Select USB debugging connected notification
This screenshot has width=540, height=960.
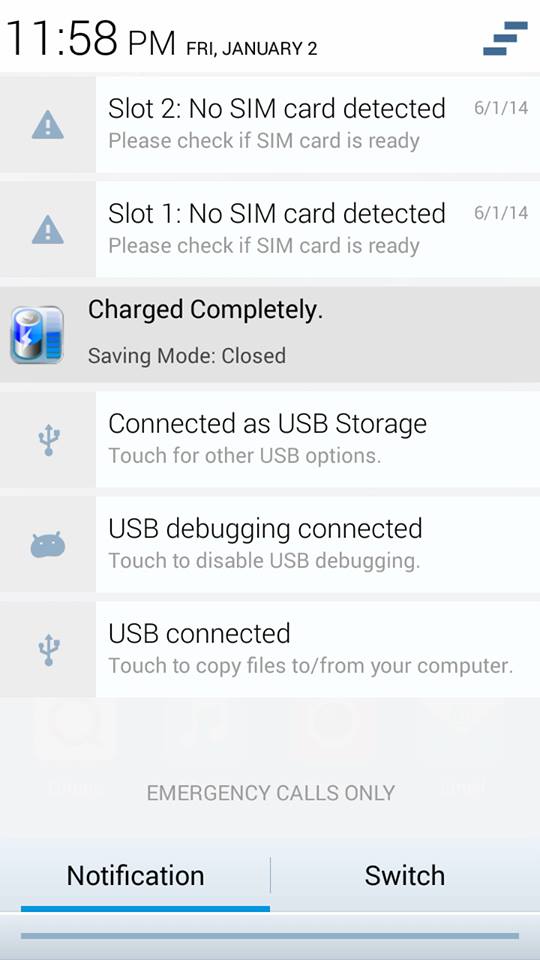(x=270, y=544)
